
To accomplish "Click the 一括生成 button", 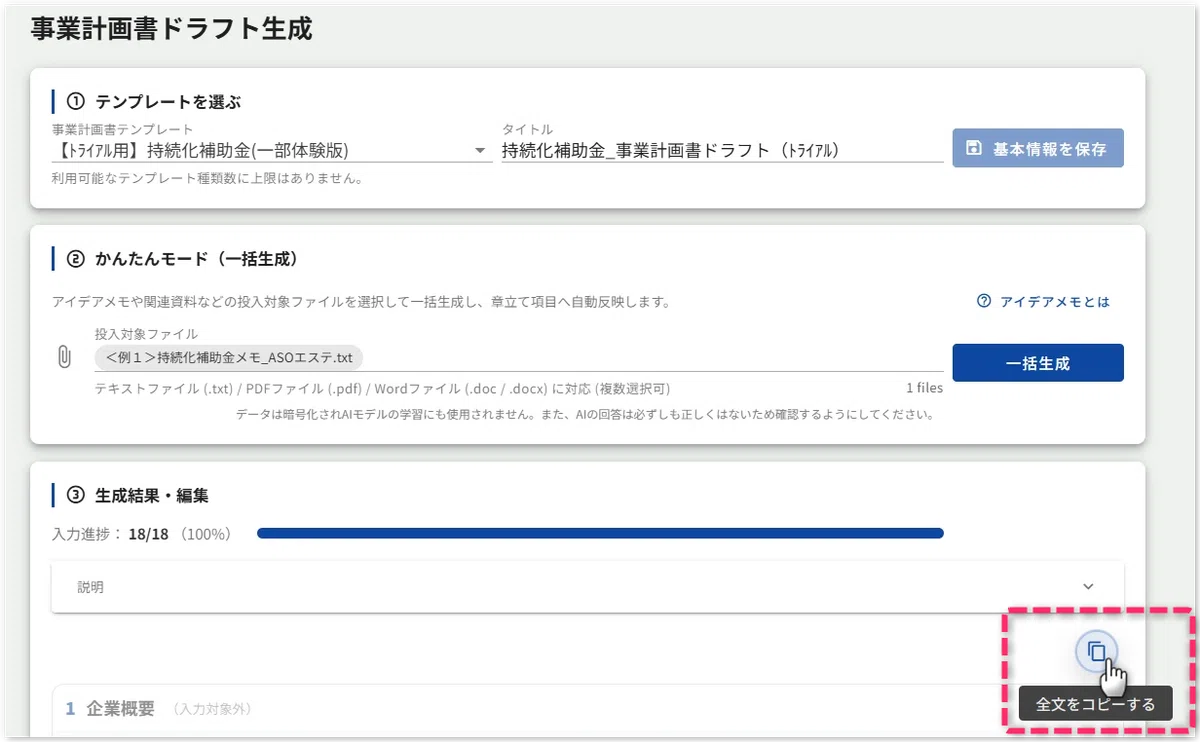I will click(x=1038, y=363).
